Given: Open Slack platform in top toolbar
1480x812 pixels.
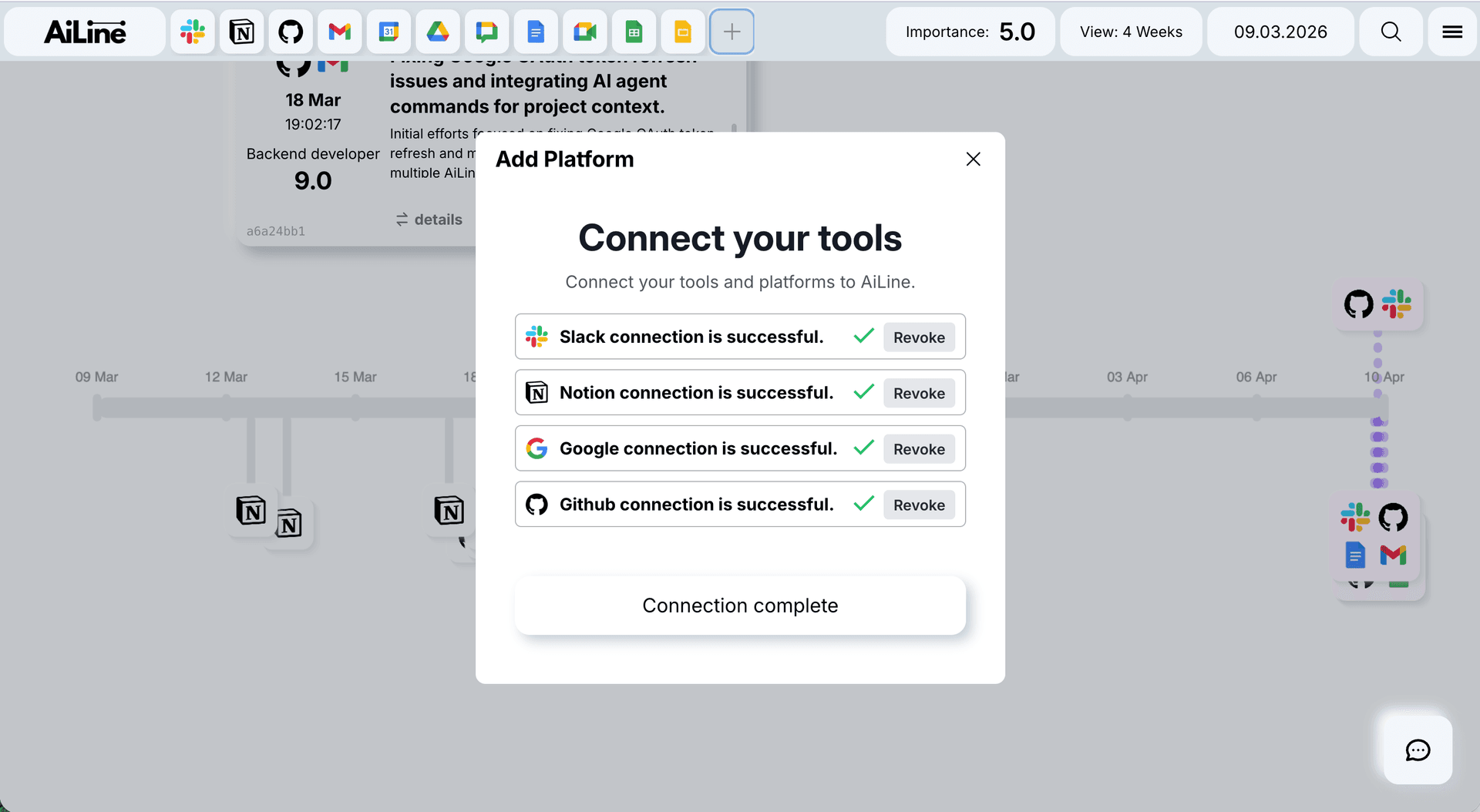Looking at the screenshot, I should (193, 32).
